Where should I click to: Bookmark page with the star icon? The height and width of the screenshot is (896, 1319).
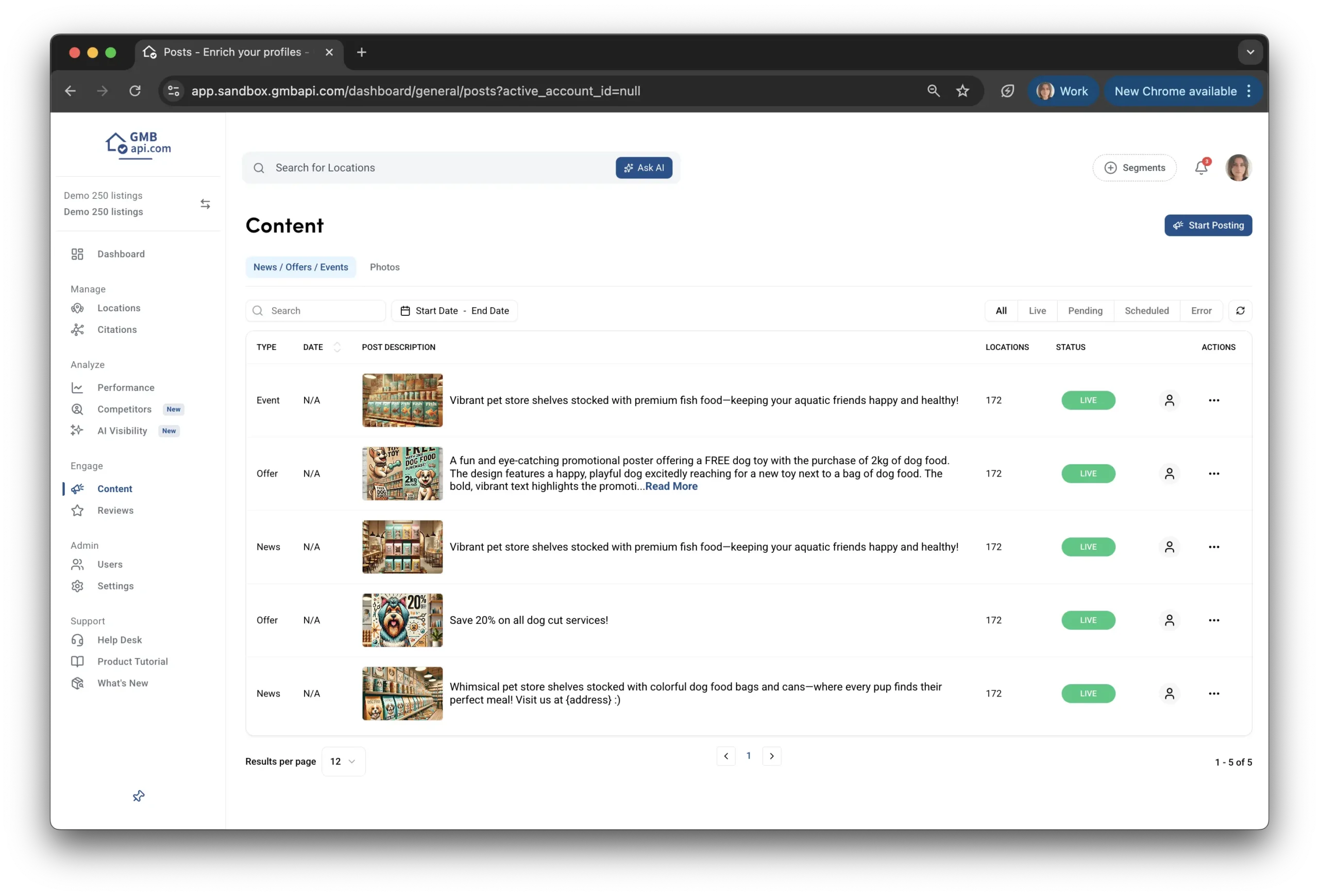click(x=962, y=91)
